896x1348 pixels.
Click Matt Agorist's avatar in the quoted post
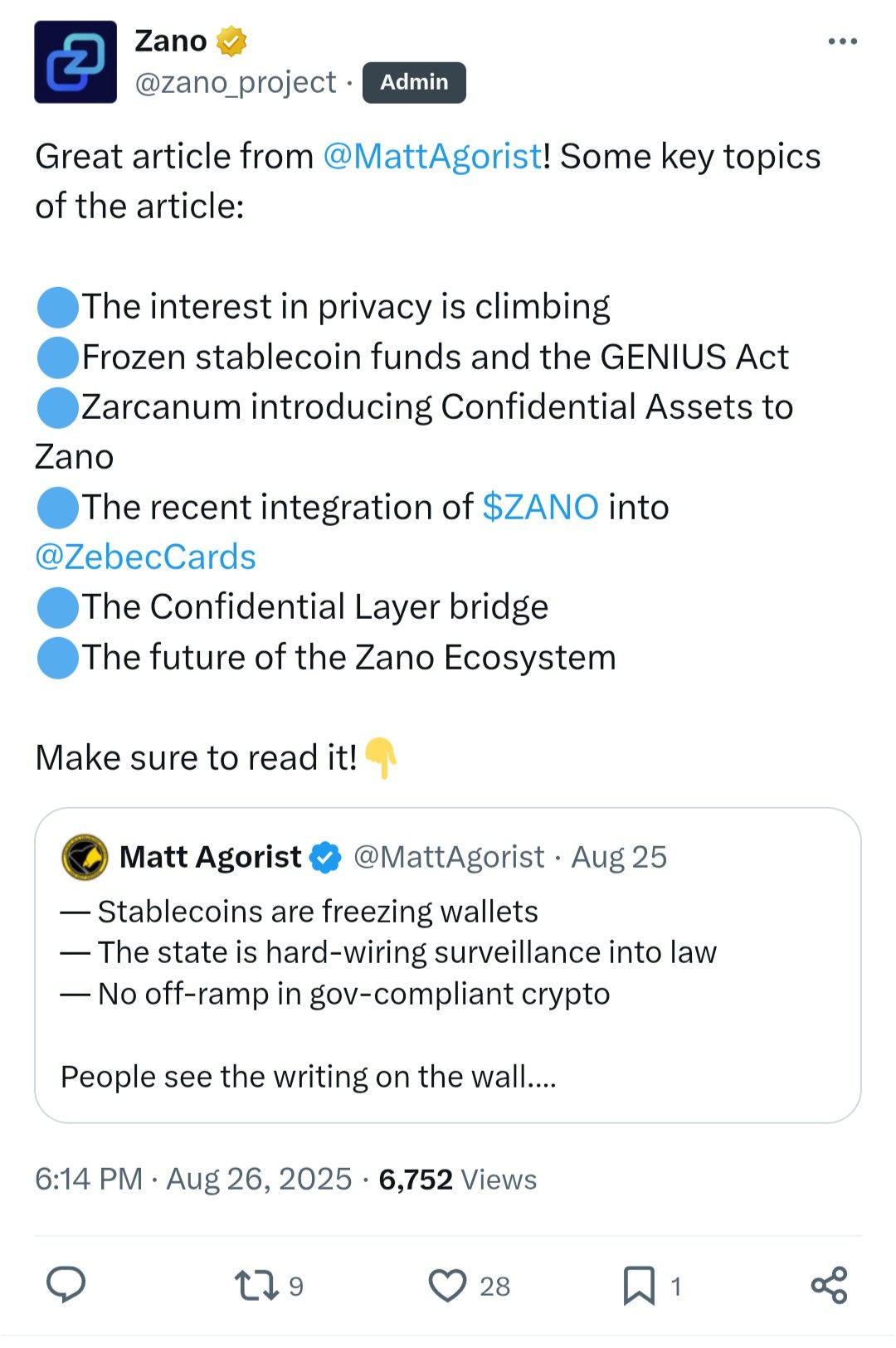point(85,857)
